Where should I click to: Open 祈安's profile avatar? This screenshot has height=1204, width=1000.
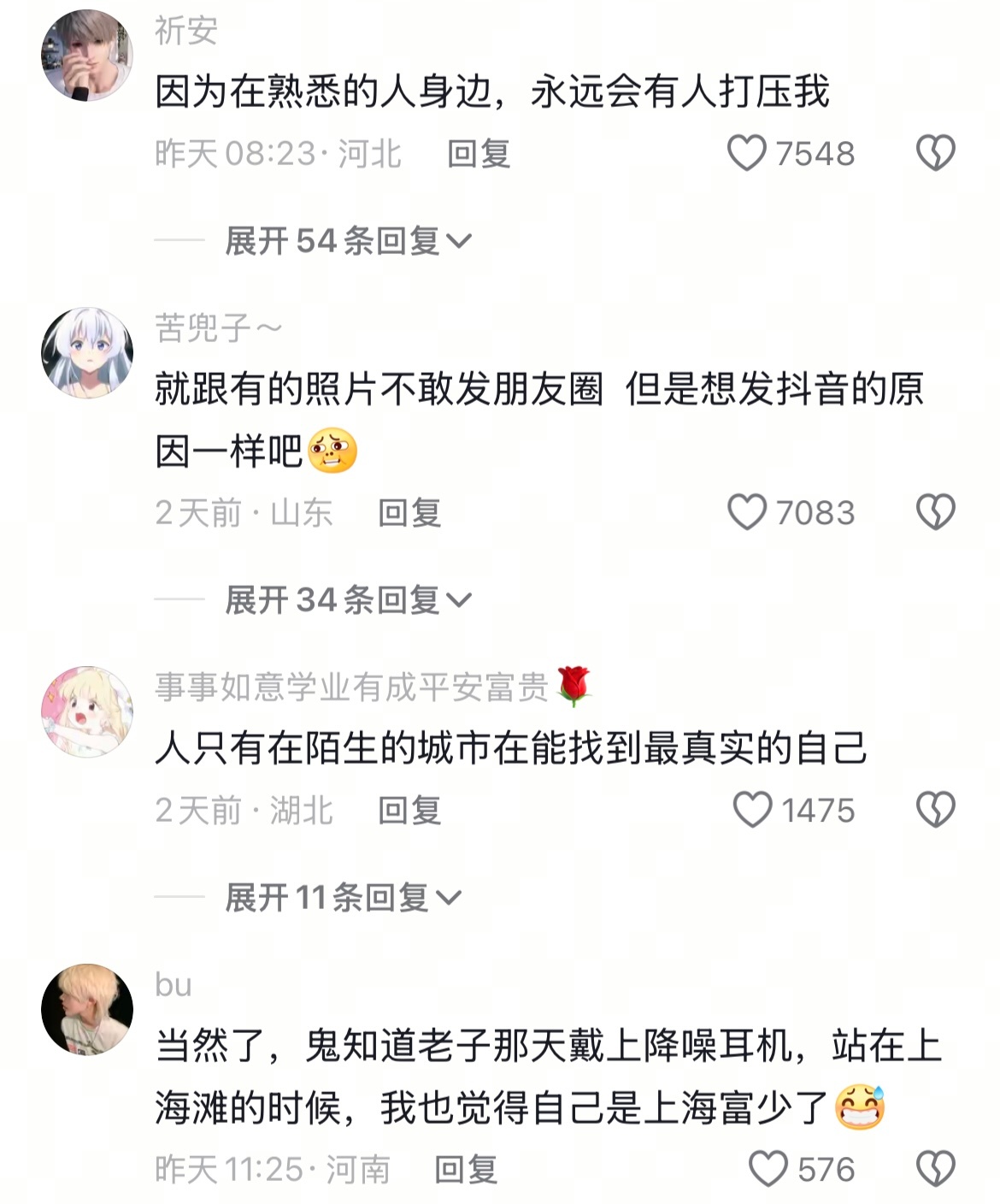tap(87, 56)
